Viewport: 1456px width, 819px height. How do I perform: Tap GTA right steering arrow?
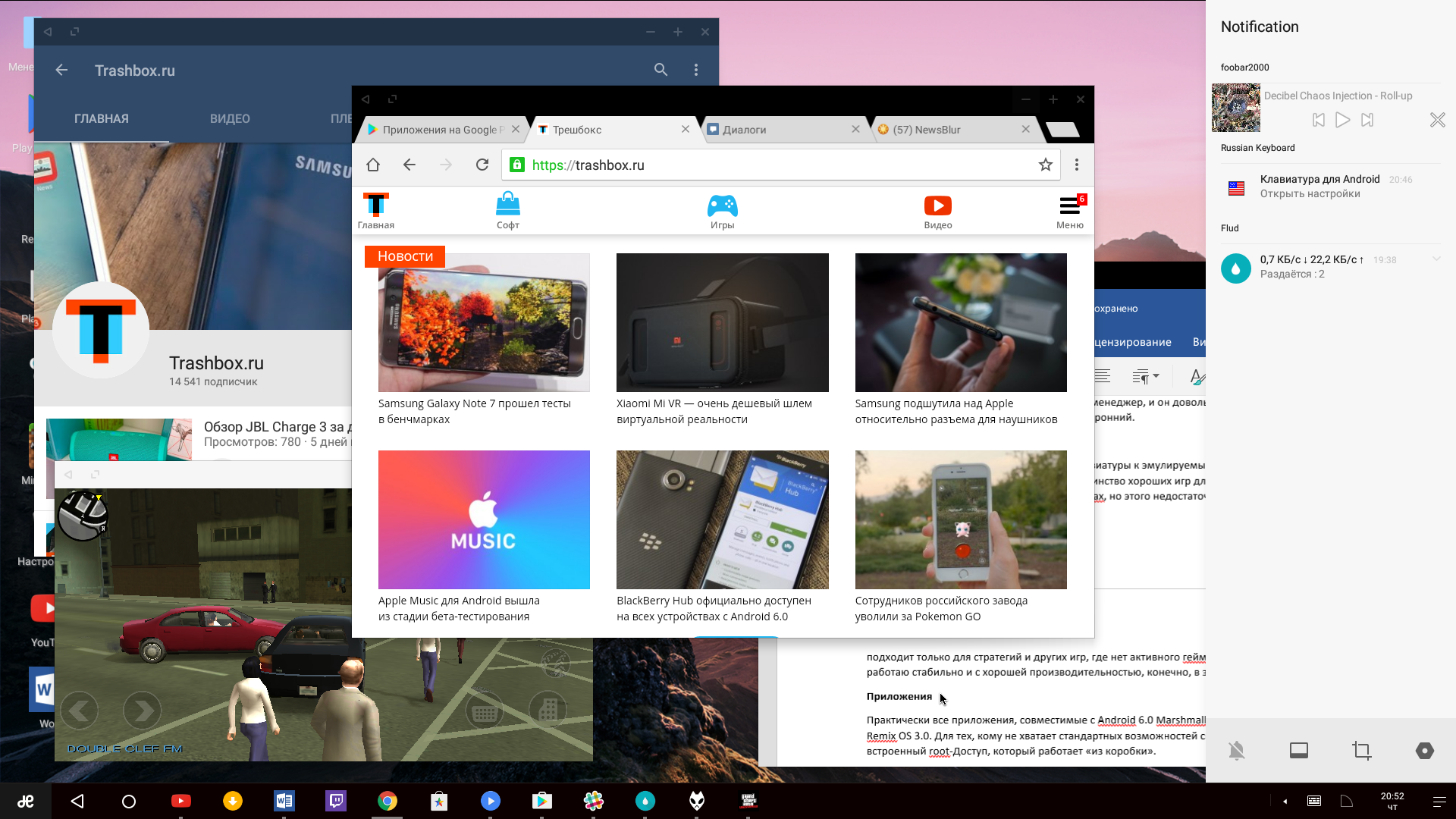pos(142,711)
